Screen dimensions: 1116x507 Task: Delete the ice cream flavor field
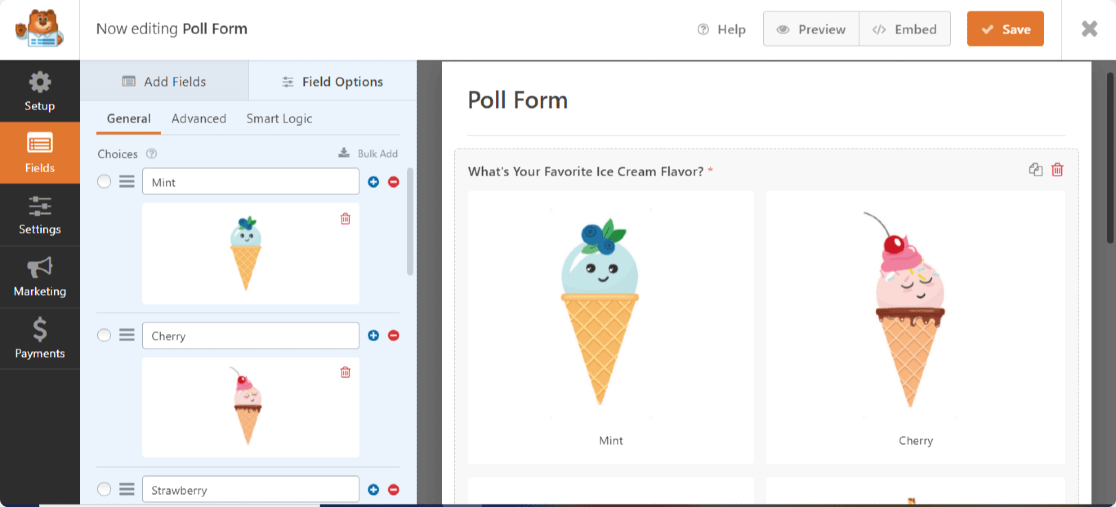tap(1058, 169)
